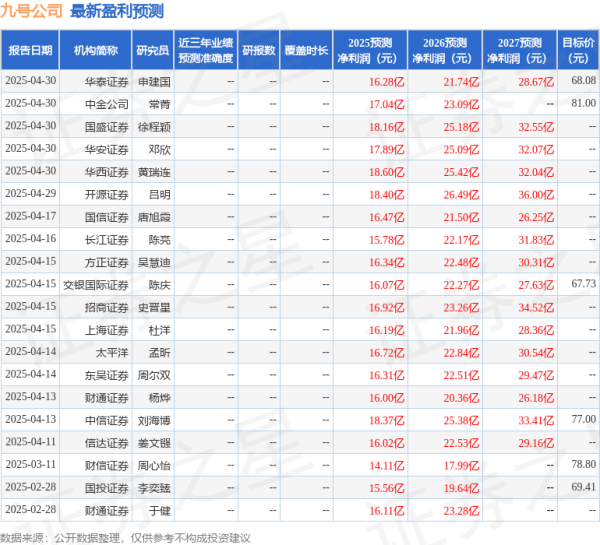The height and width of the screenshot is (545, 600).
Task: Click analyst name 徐程颖
Action: [x=154, y=127]
